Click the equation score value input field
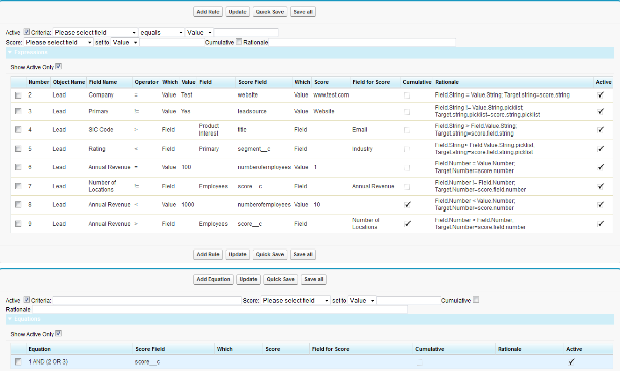623x383 pixels. coord(408,301)
